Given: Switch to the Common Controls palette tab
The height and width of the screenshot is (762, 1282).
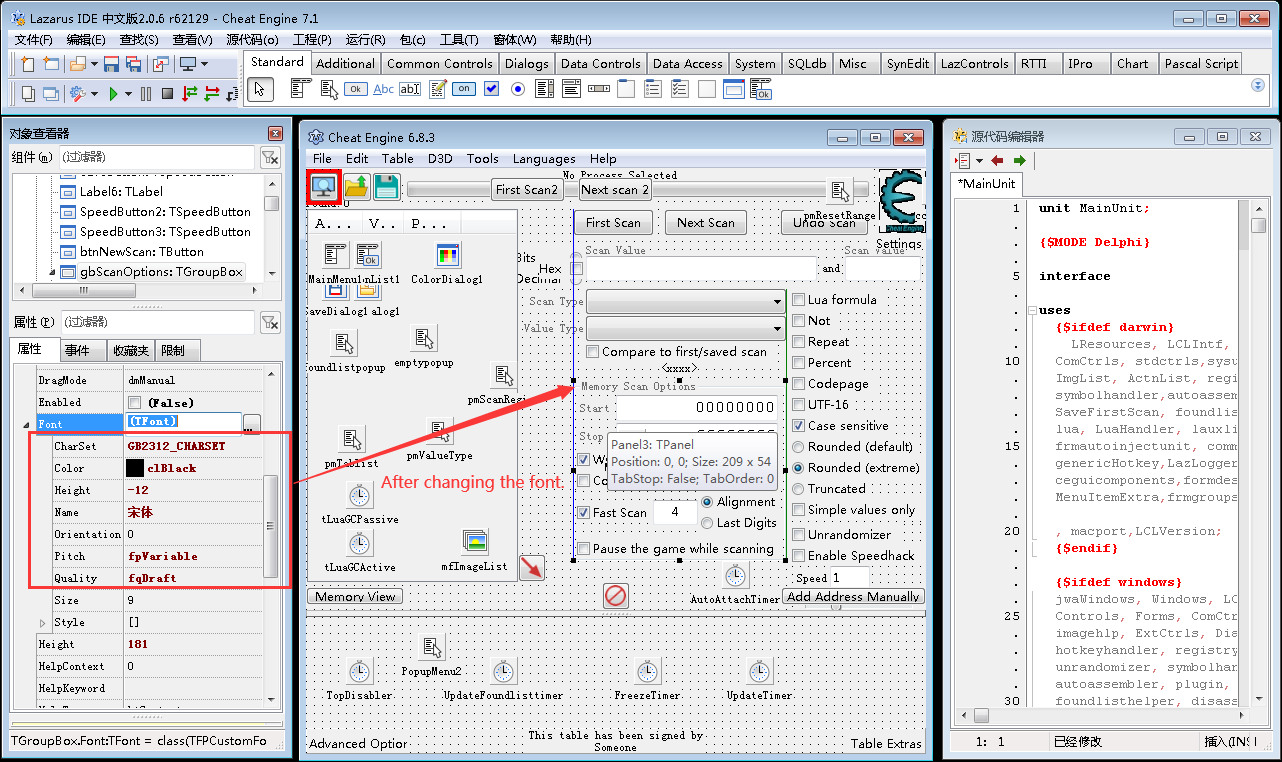Looking at the screenshot, I should pyautogui.click(x=440, y=63).
